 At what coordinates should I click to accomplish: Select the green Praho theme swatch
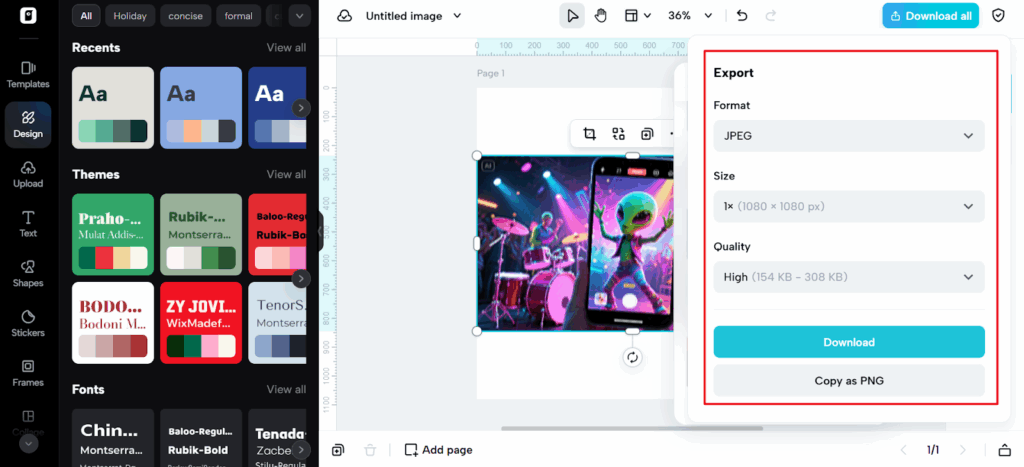(x=113, y=234)
